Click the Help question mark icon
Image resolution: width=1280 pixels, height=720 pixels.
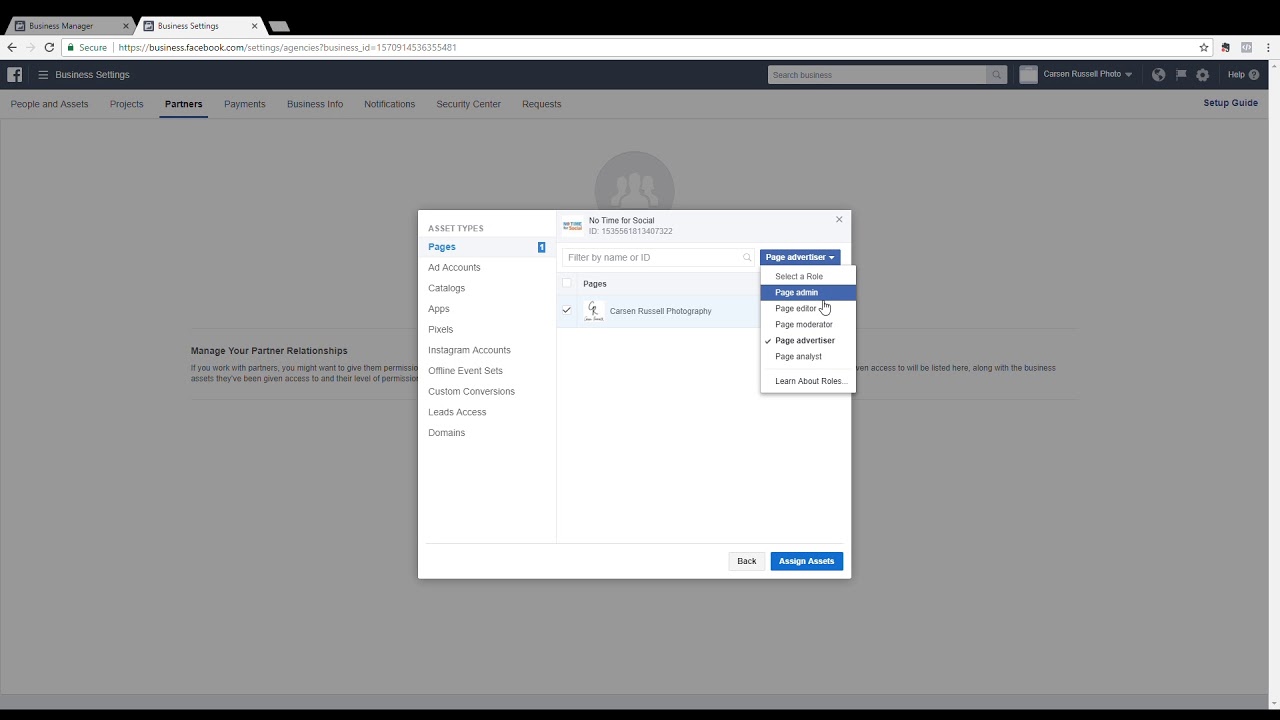point(1254,75)
